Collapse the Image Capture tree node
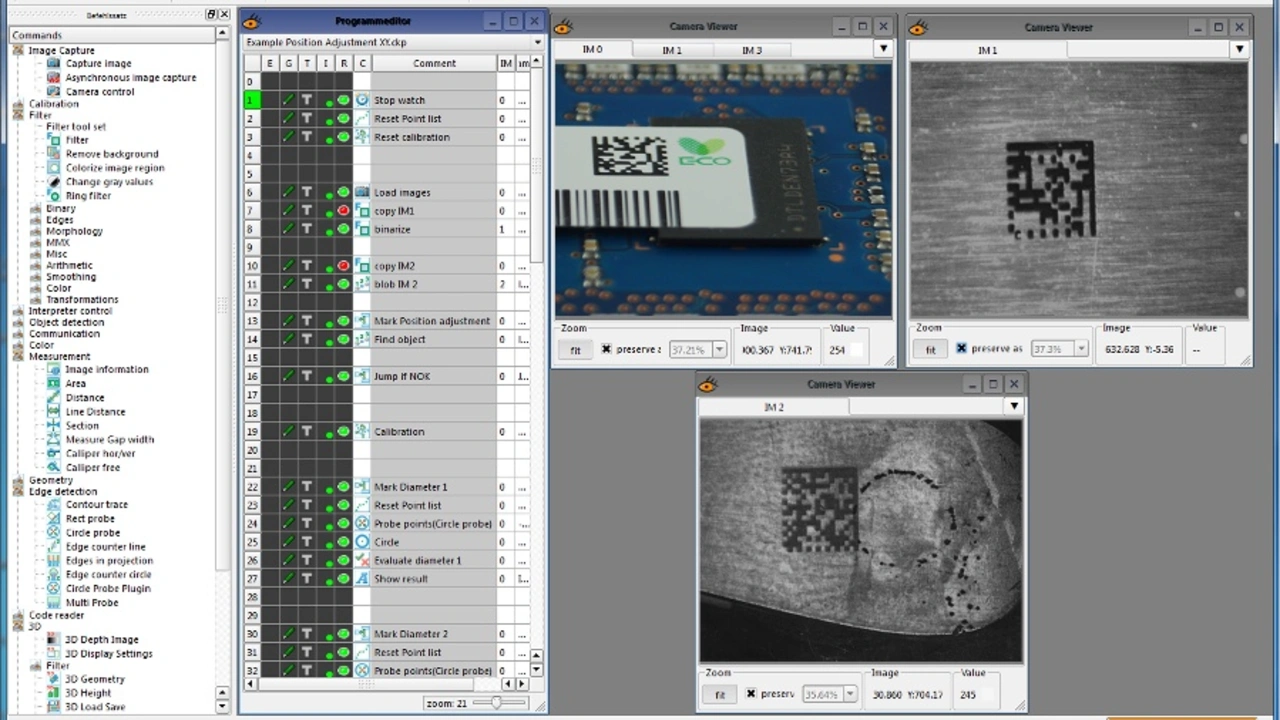 pyautogui.click(x=18, y=50)
